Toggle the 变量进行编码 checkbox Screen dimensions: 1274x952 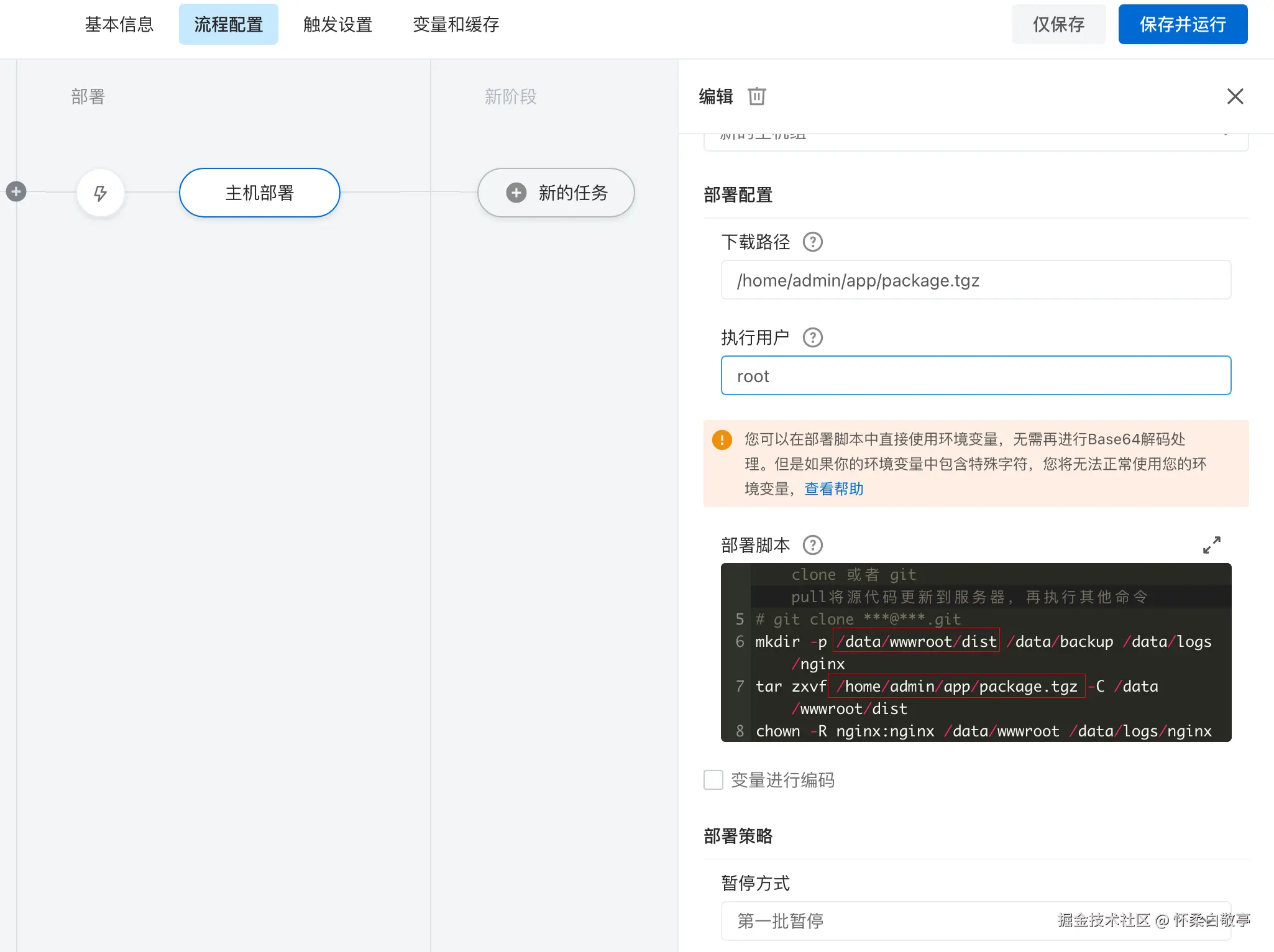tap(713, 780)
